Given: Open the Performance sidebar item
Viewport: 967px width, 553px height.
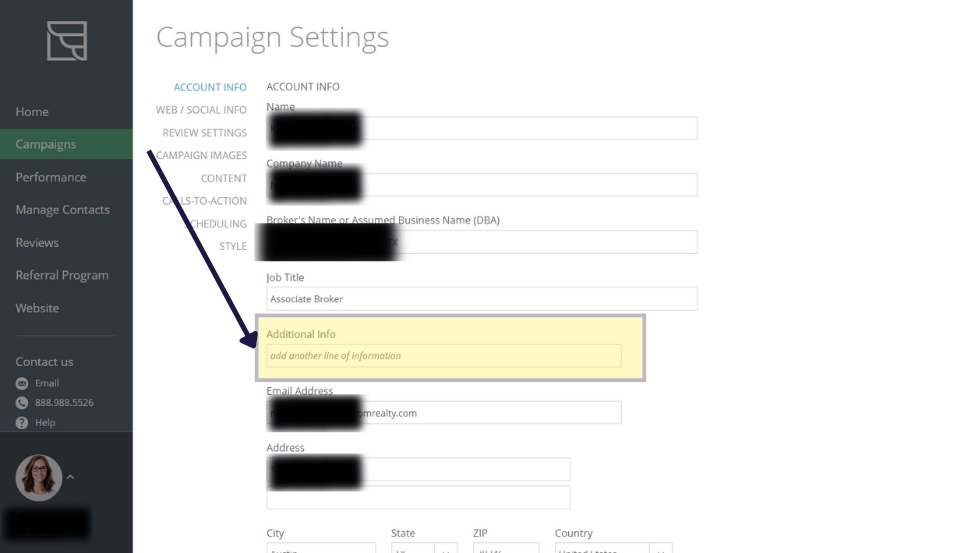Looking at the screenshot, I should tap(51, 177).
